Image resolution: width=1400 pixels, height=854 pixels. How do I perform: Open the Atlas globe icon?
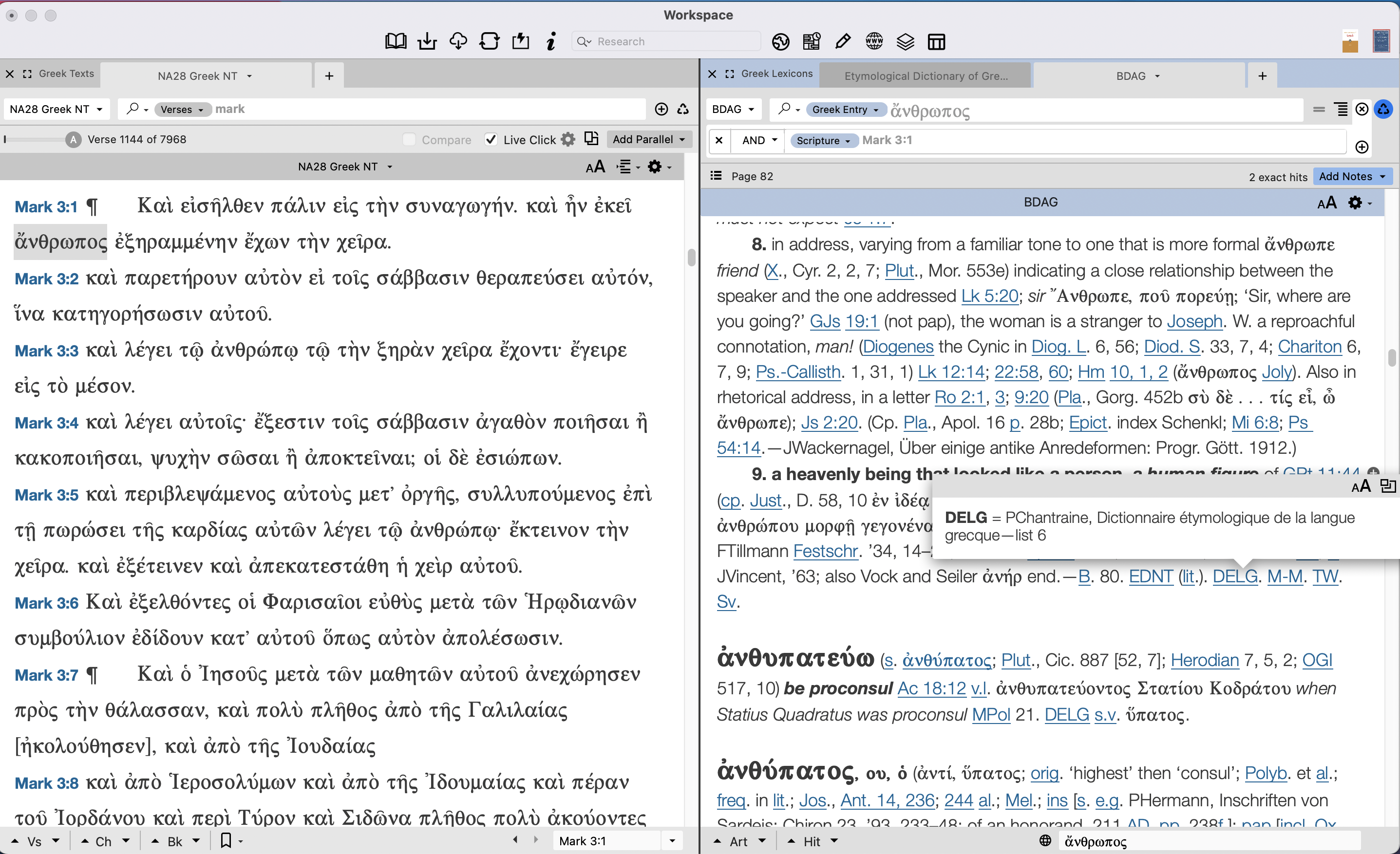pos(781,41)
